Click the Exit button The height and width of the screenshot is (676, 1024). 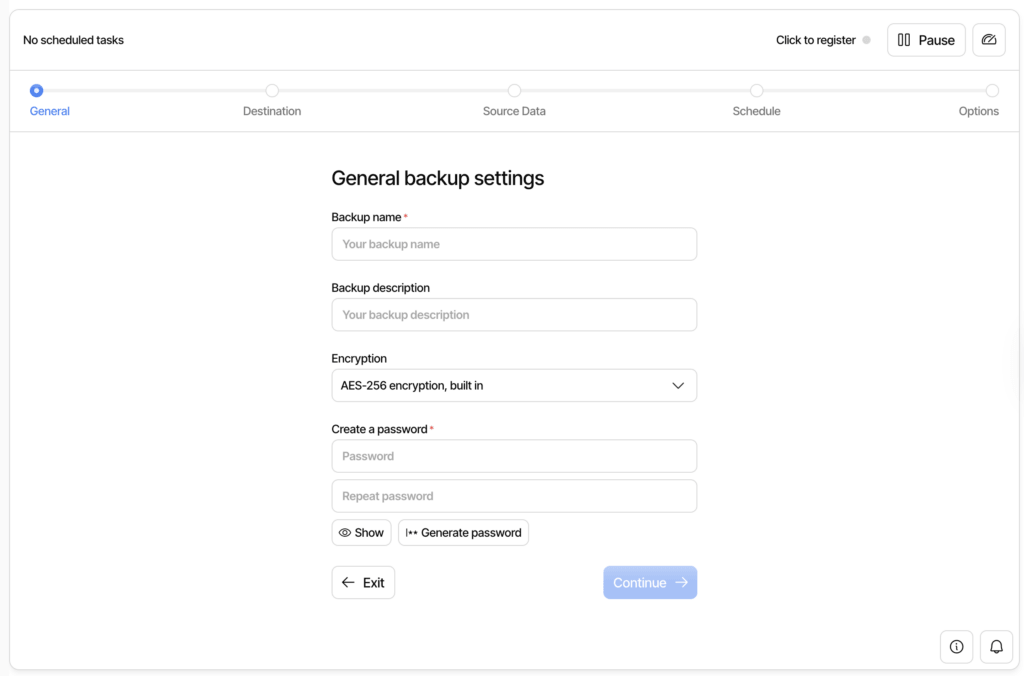tap(363, 582)
